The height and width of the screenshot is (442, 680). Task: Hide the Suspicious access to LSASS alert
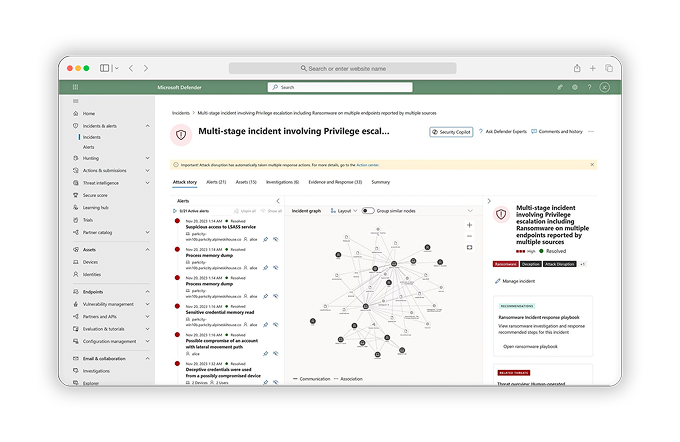click(275, 240)
